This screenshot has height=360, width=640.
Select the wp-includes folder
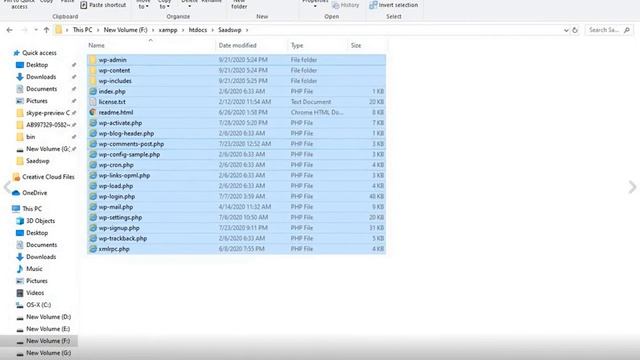point(236,81)
